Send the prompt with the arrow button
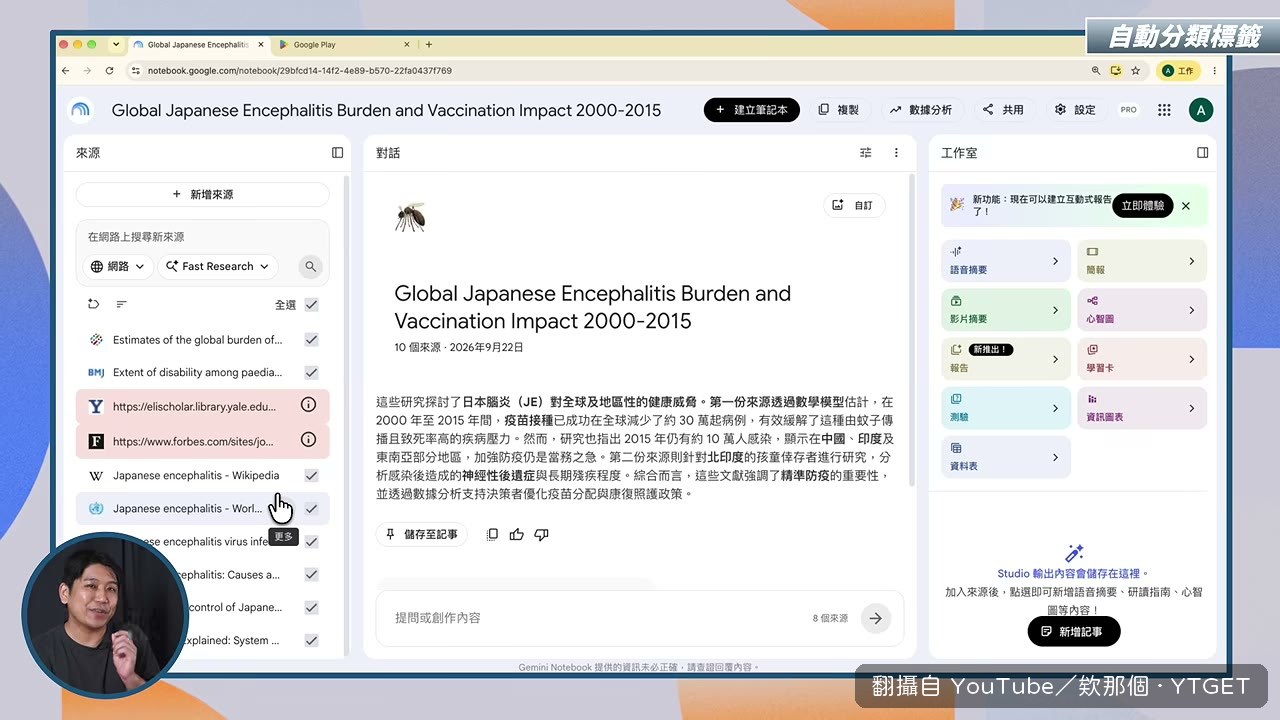1280x720 pixels. pos(875,618)
